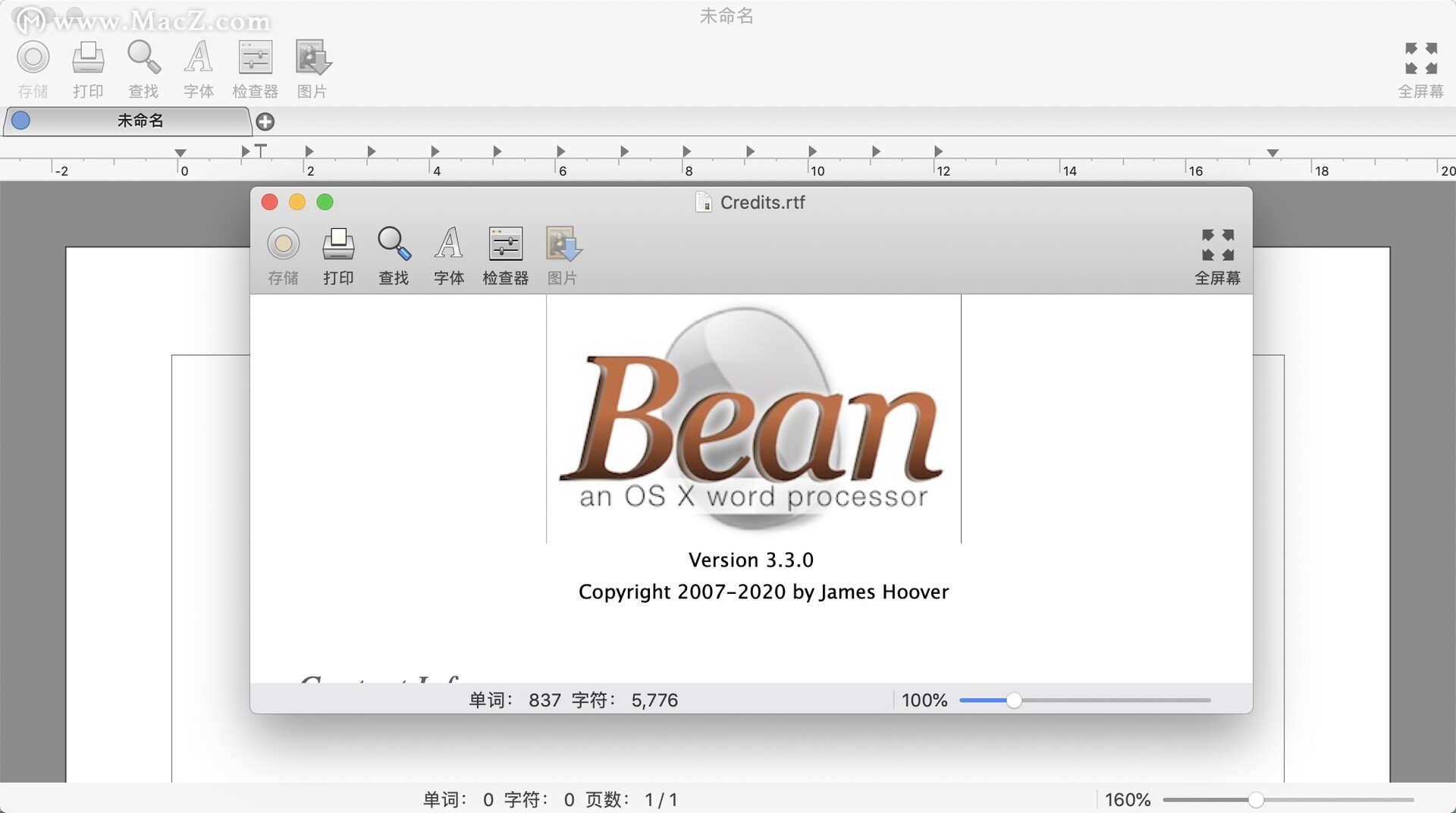Click the right margin marker on the ruler
The image size is (1456, 813).
[1273, 153]
